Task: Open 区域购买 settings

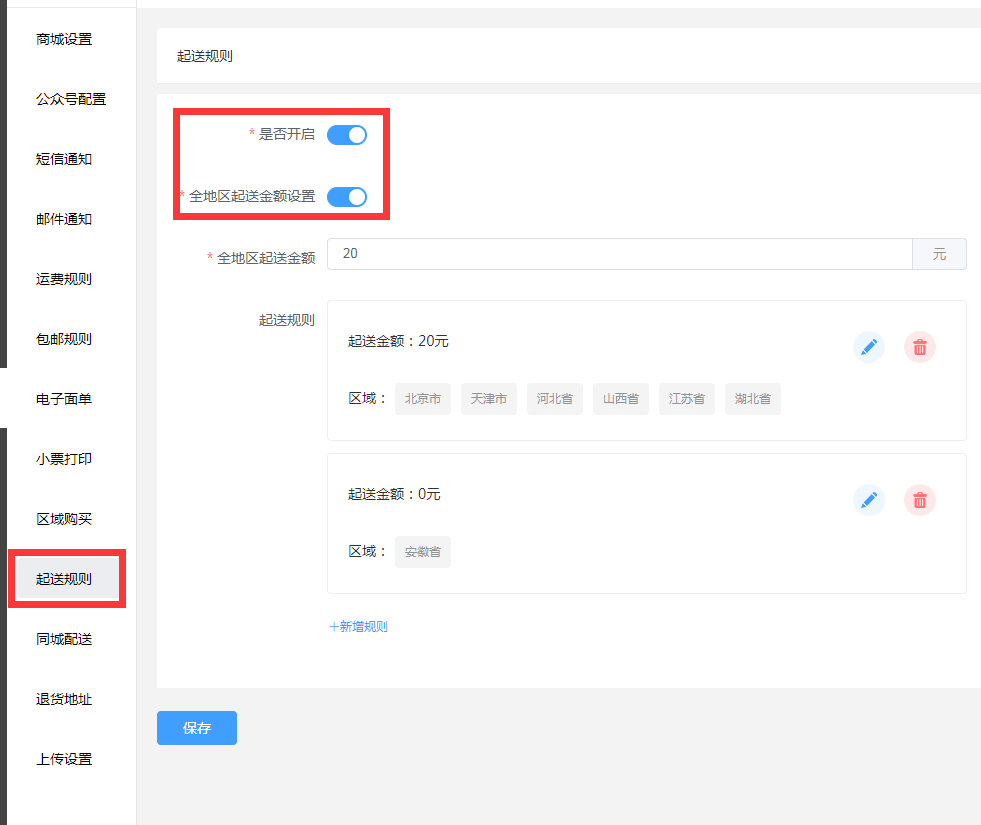Action: (64, 519)
